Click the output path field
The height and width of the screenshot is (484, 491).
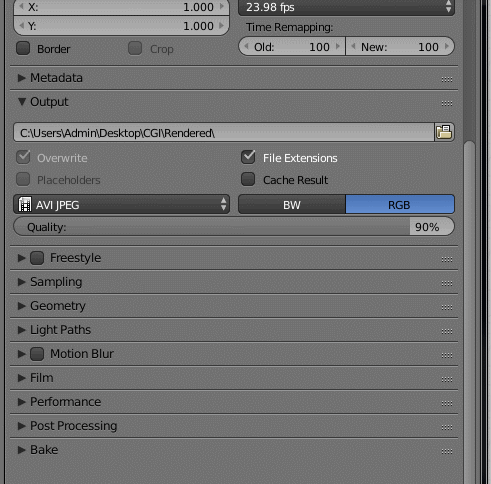(x=224, y=132)
